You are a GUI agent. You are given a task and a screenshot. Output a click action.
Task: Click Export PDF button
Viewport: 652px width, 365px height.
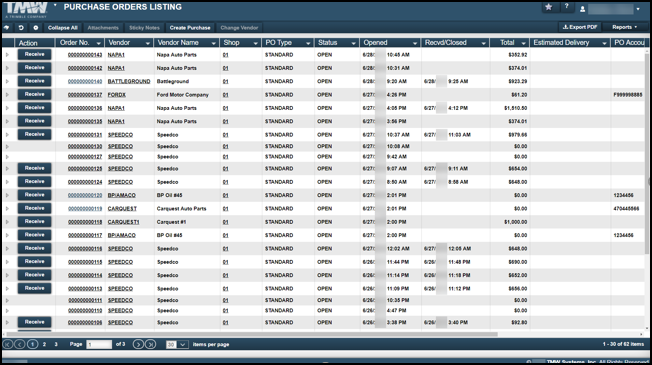[580, 27]
